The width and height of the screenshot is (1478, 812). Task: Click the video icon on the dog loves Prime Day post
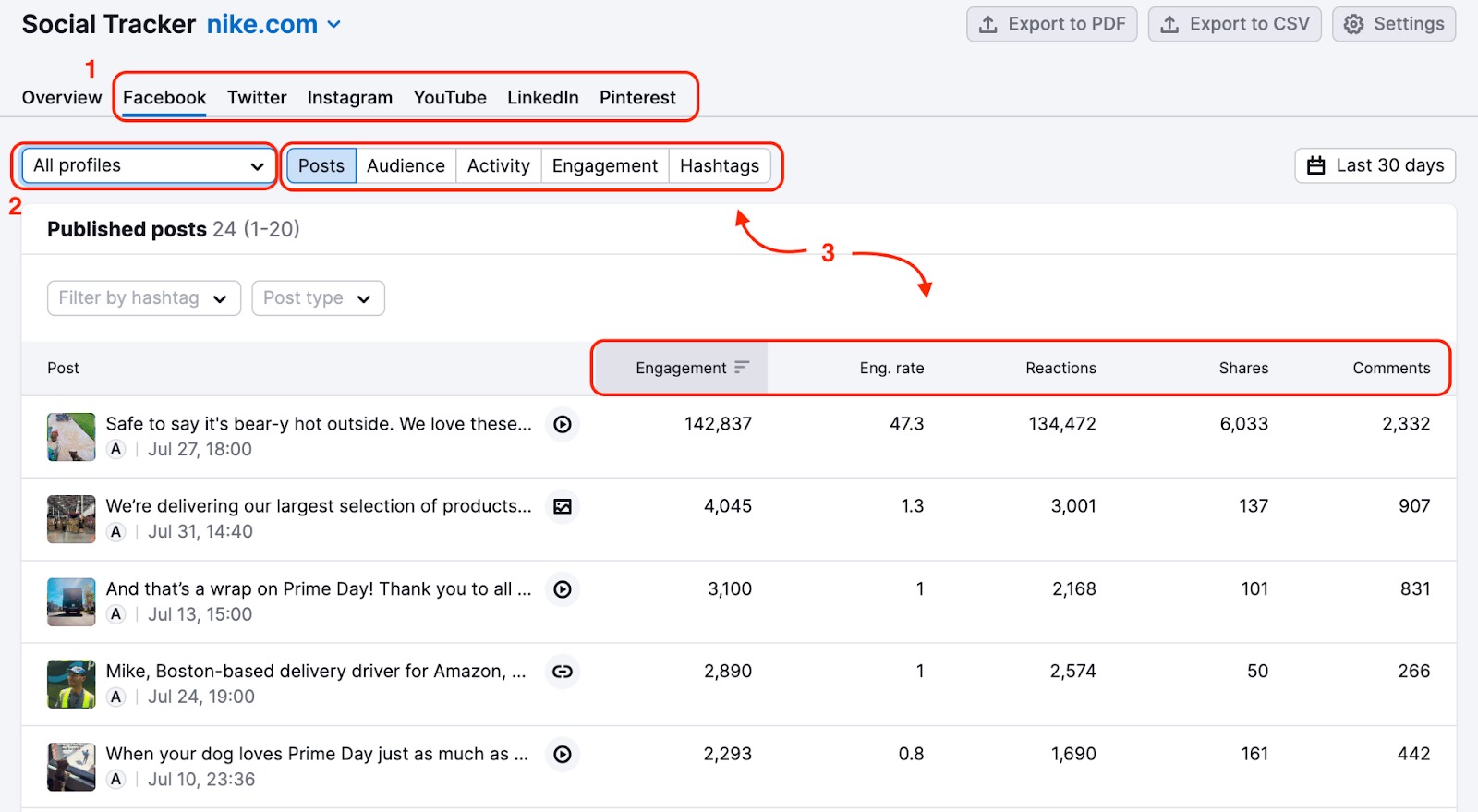click(563, 755)
